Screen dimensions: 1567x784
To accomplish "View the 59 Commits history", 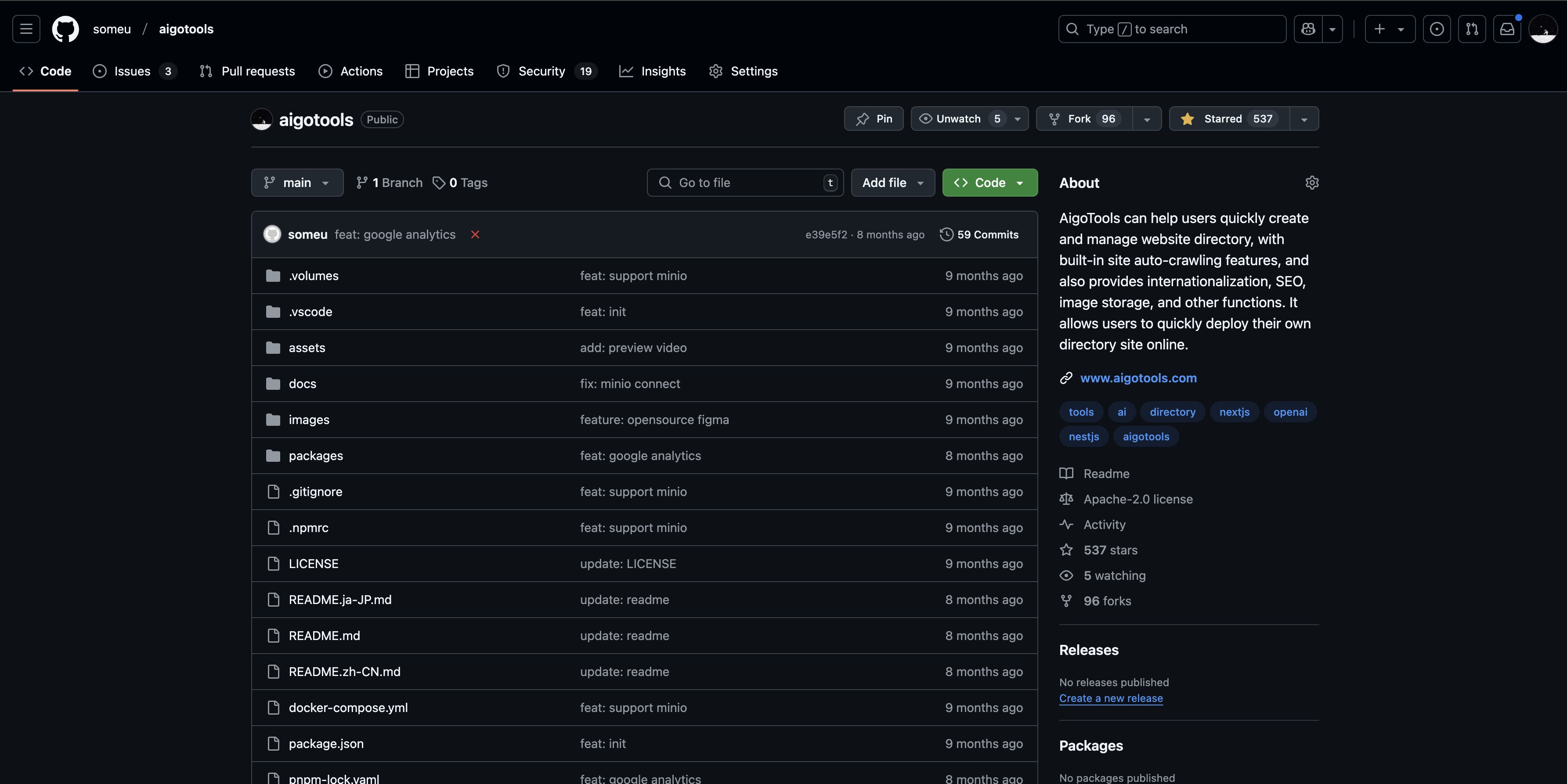I will click(979, 235).
